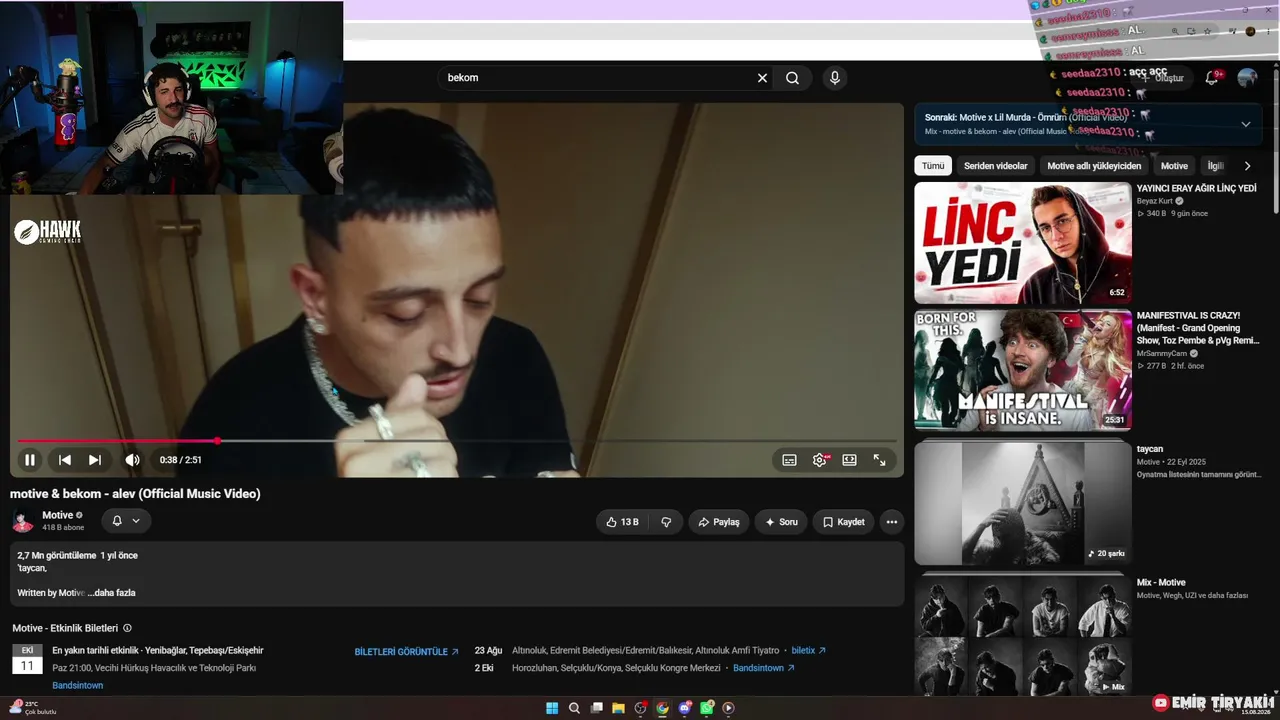Show more filter chips with arrow
The image size is (1280, 720).
pyautogui.click(x=1247, y=166)
